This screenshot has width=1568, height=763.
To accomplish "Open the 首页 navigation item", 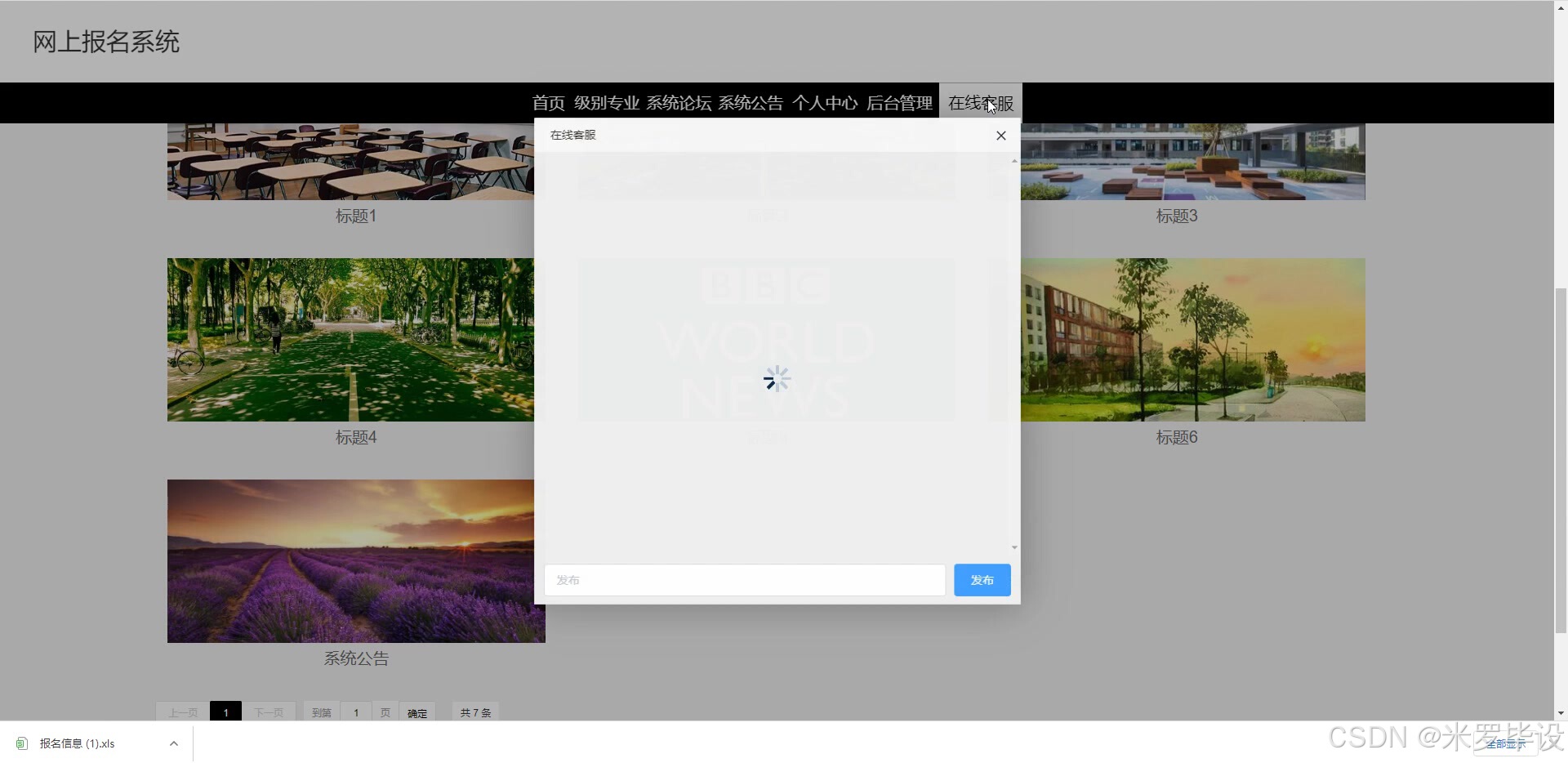I will [549, 103].
